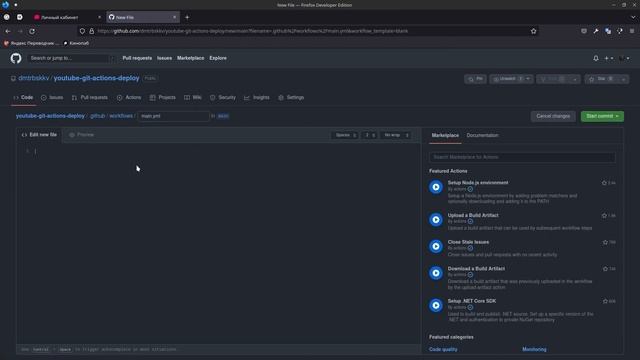Open the Monitoring category link
Viewport: 640px width, 360px height.
point(534,349)
